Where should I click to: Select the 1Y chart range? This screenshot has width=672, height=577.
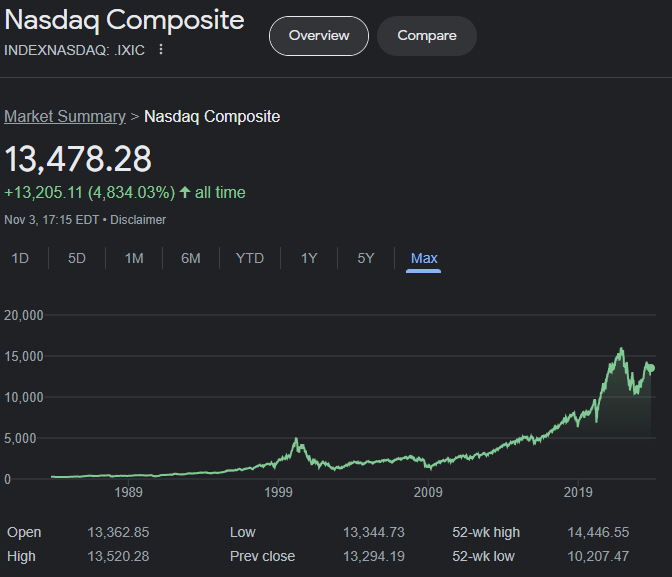(x=309, y=258)
